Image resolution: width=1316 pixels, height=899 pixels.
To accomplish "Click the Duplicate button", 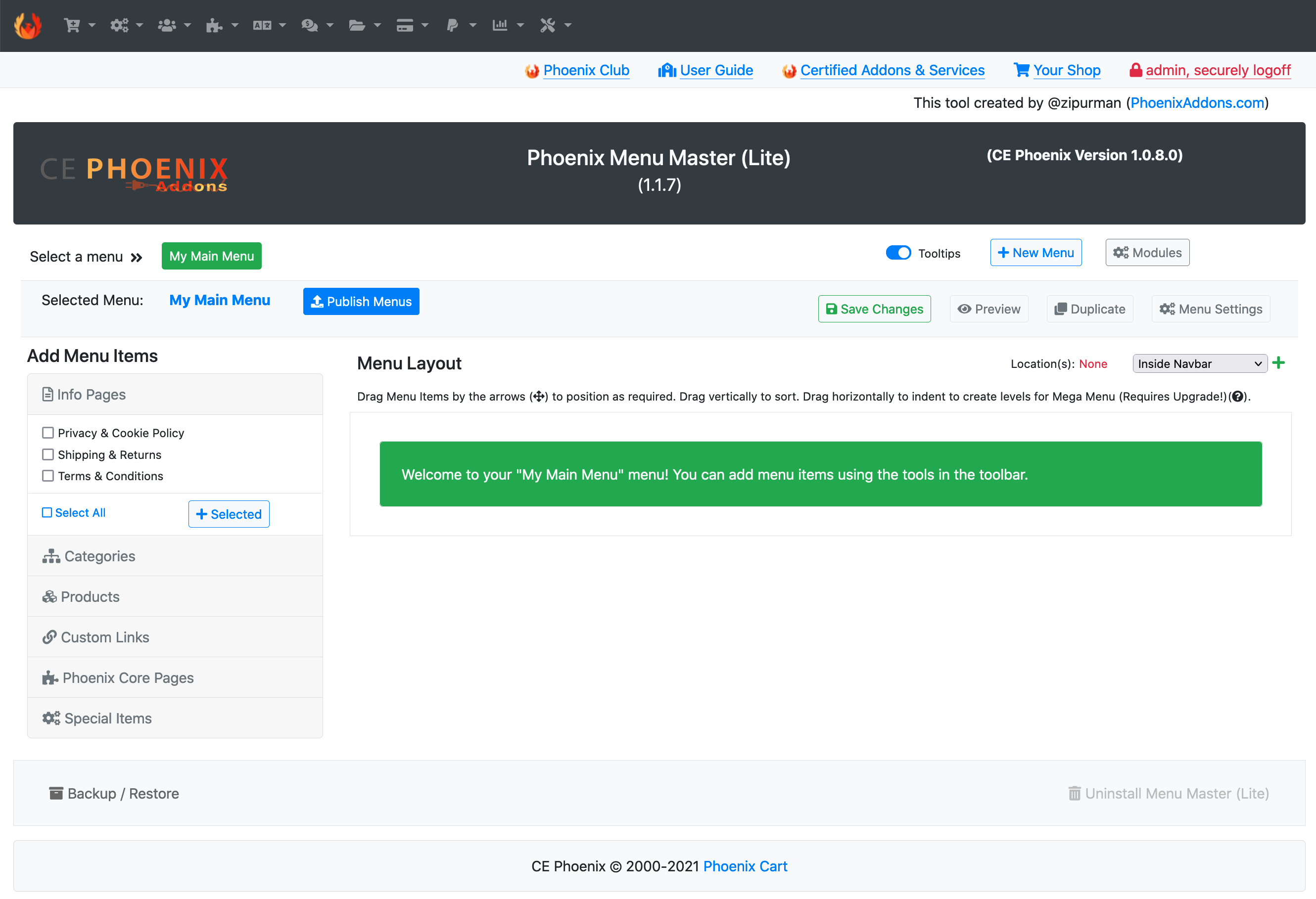I will coord(1089,309).
